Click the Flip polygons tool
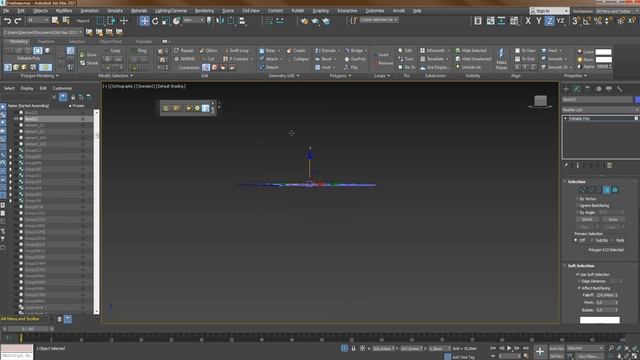Image resolution: width=640 pixels, height=360 pixels. [351, 67]
